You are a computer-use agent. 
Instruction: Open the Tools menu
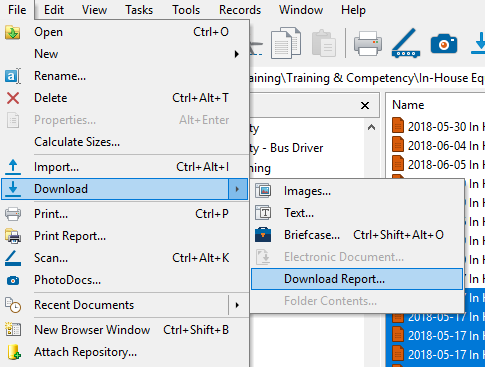pyautogui.click(x=186, y=10)
